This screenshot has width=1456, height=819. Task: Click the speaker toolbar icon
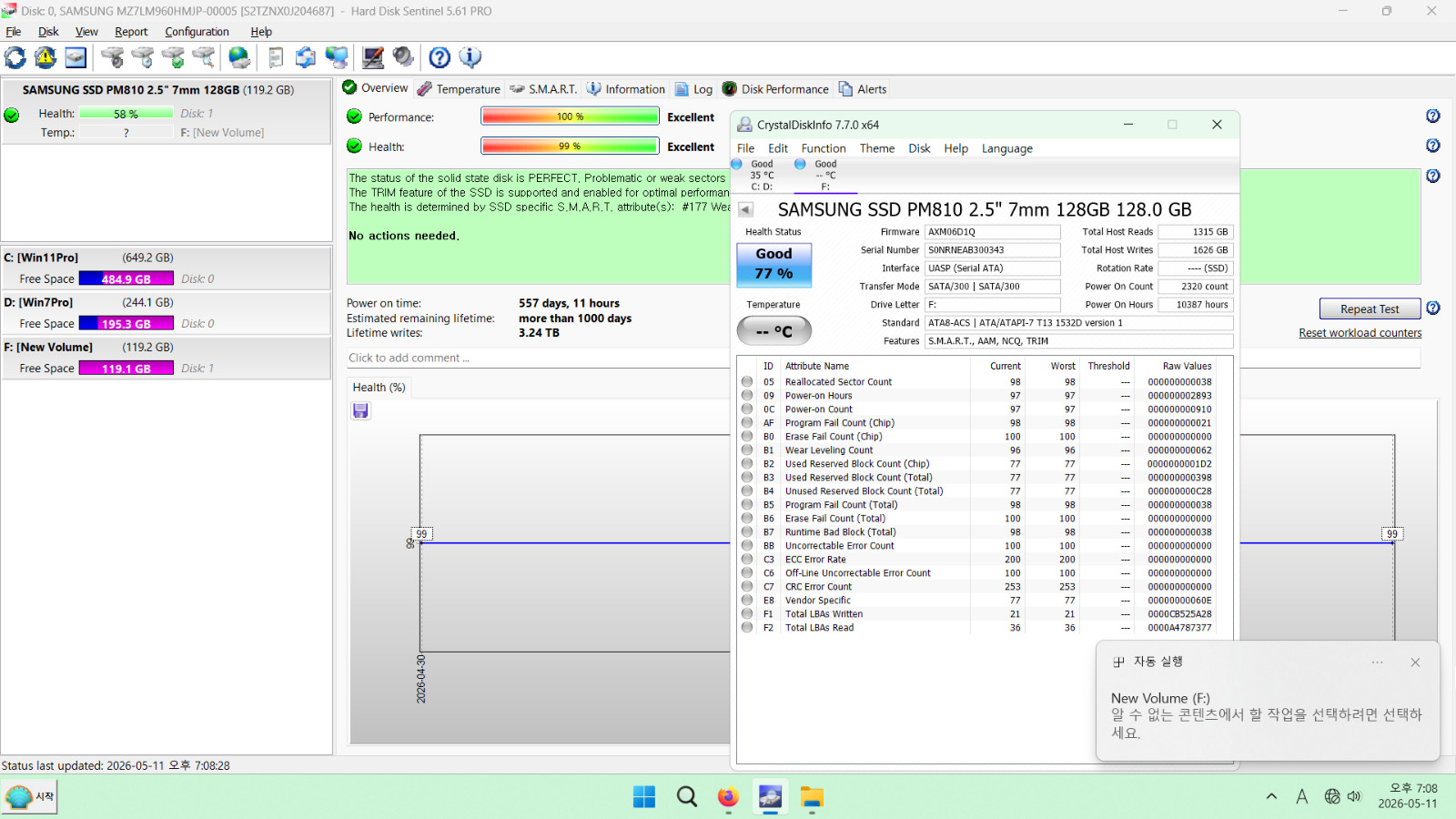pyautogui.click(x=403, y=57)
